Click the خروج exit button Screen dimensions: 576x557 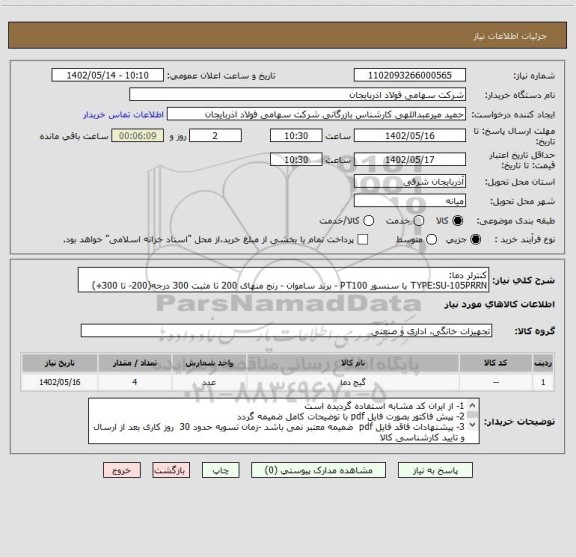tap(122, 470)
